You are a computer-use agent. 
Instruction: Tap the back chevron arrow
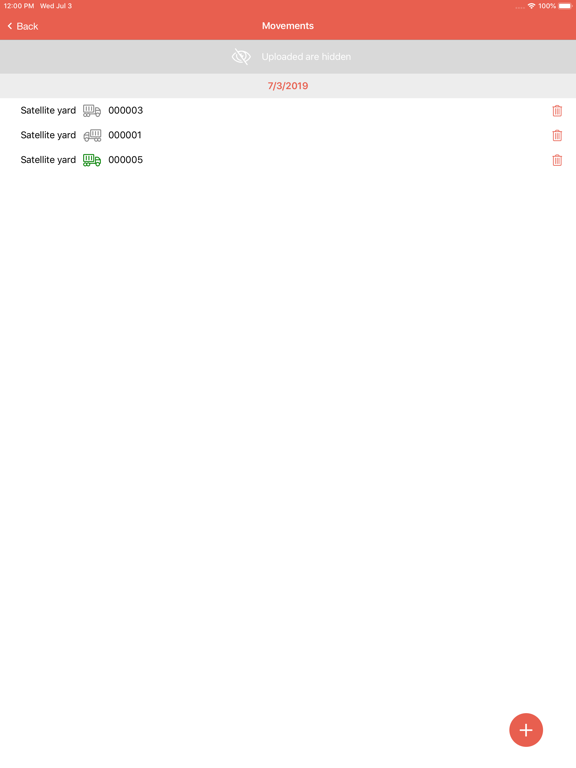coord(10,26)
